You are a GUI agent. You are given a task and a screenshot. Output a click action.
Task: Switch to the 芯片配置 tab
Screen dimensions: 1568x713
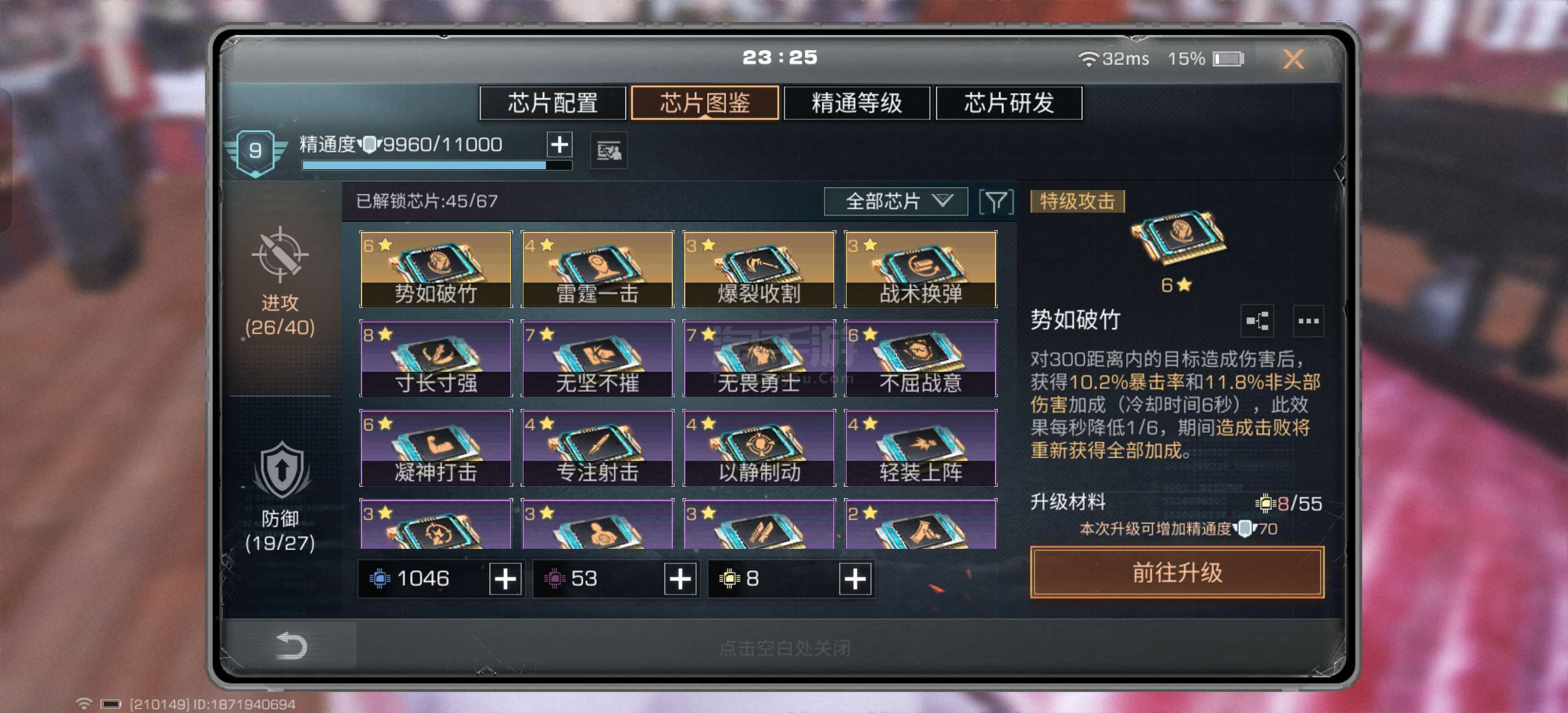coord(553,103)
